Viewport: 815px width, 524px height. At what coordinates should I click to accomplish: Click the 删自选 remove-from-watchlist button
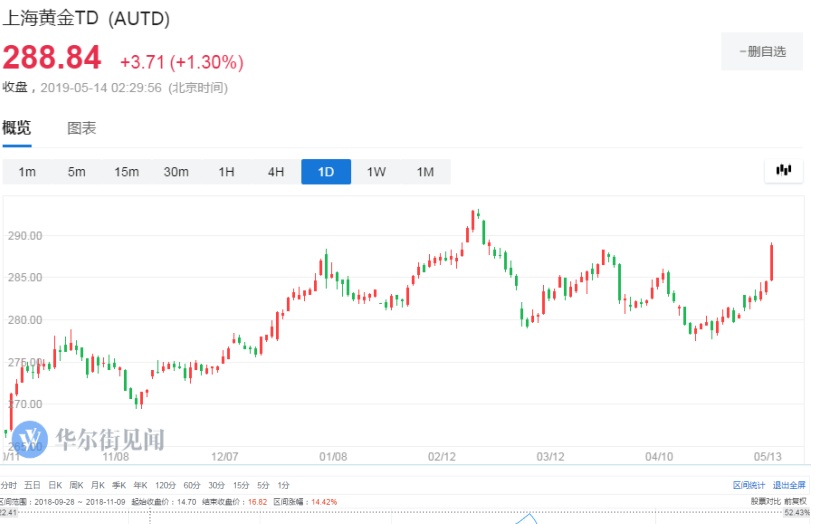point(762,51)
